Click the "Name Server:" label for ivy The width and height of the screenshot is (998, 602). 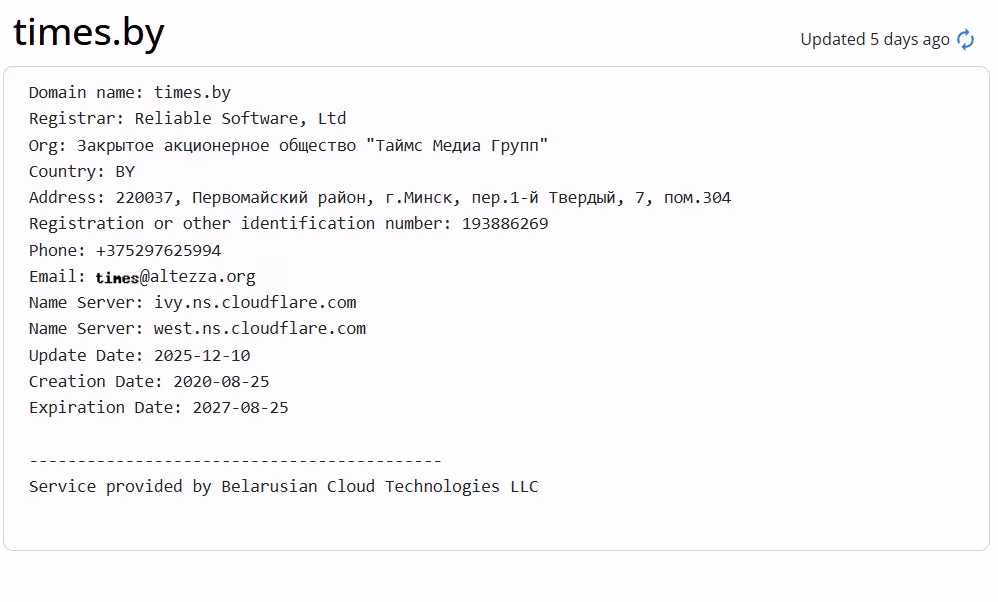click(86, 302)
